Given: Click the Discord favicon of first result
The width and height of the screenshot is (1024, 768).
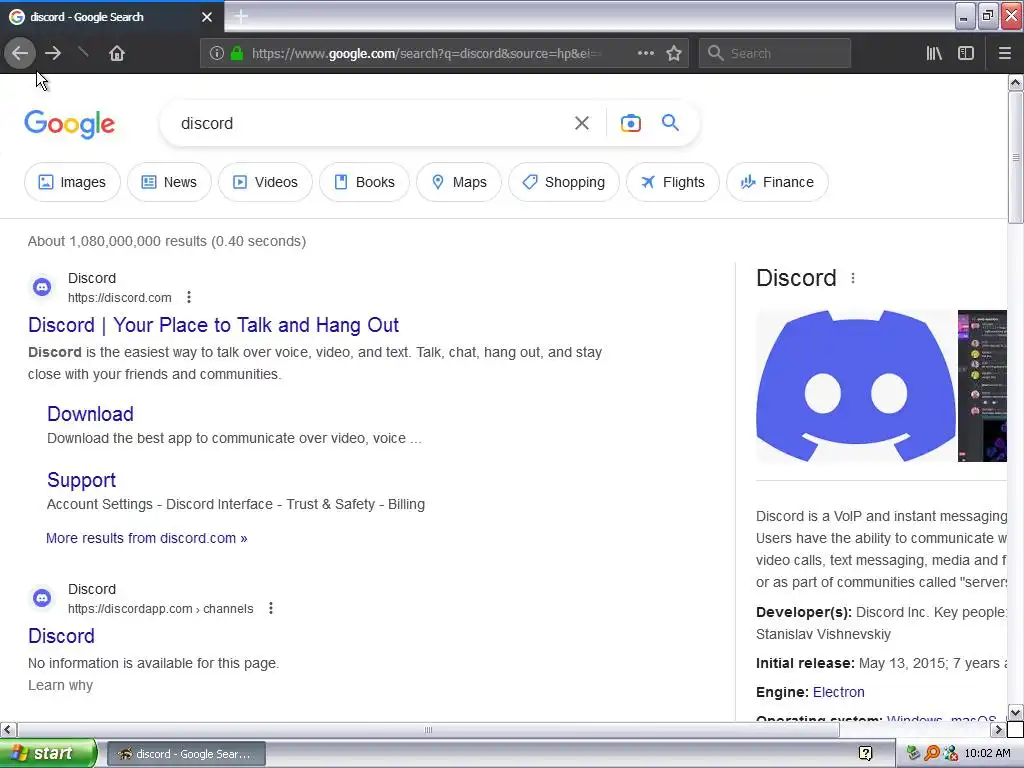Looking at the screenshot, I should click(42, 286).
